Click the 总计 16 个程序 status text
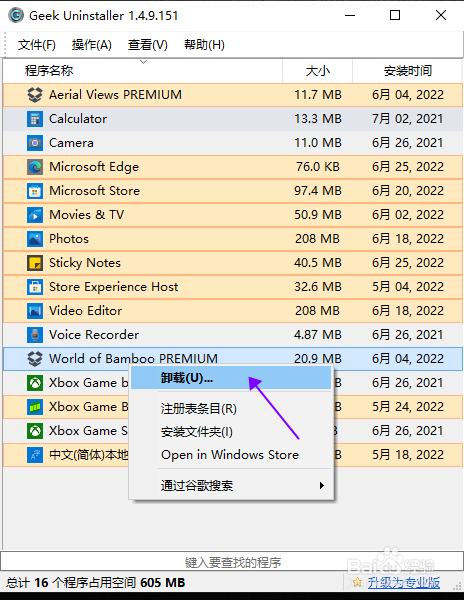Image resolution: width=464 pixels, height=600 pixels. pyautogui.click(x=96, y=583)
